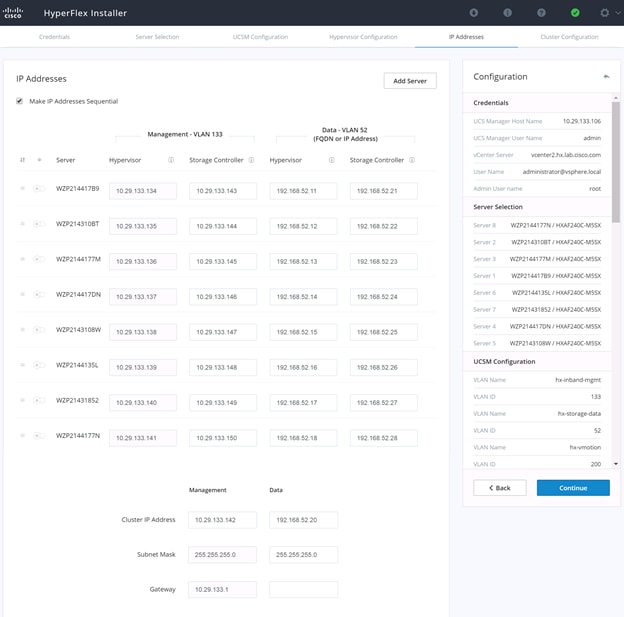Show info for Management Storage Controller column

251,160
